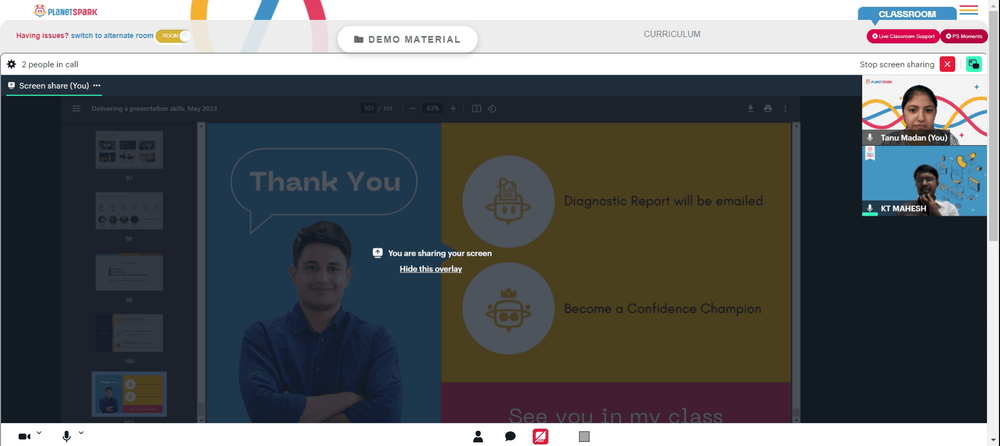Toggle the PDF sidebar menu icon
This screenshot has width=1000, height=446.
click(x=77, y=108)
